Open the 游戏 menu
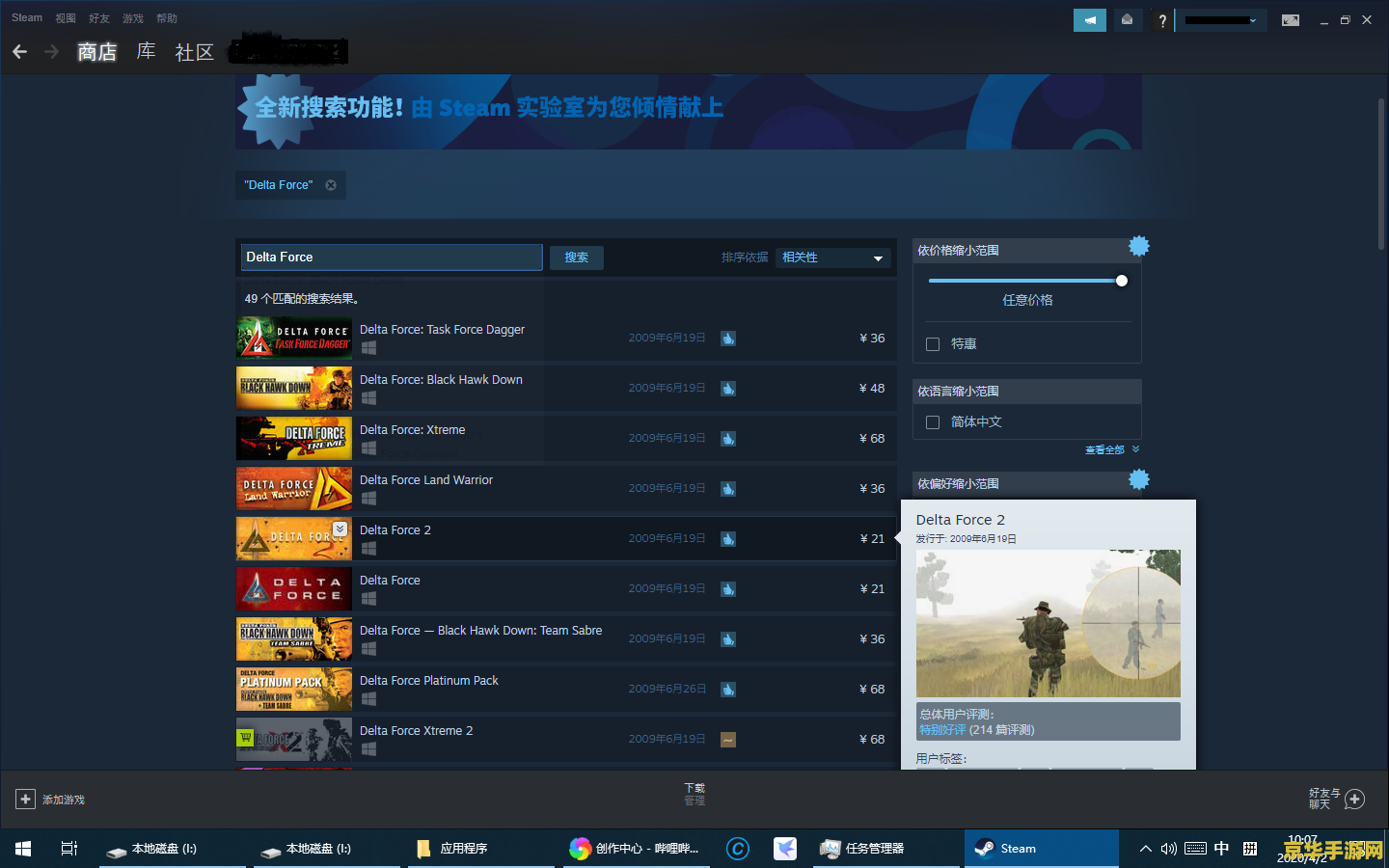This screenshot has height=868, width=1389. 133,18
